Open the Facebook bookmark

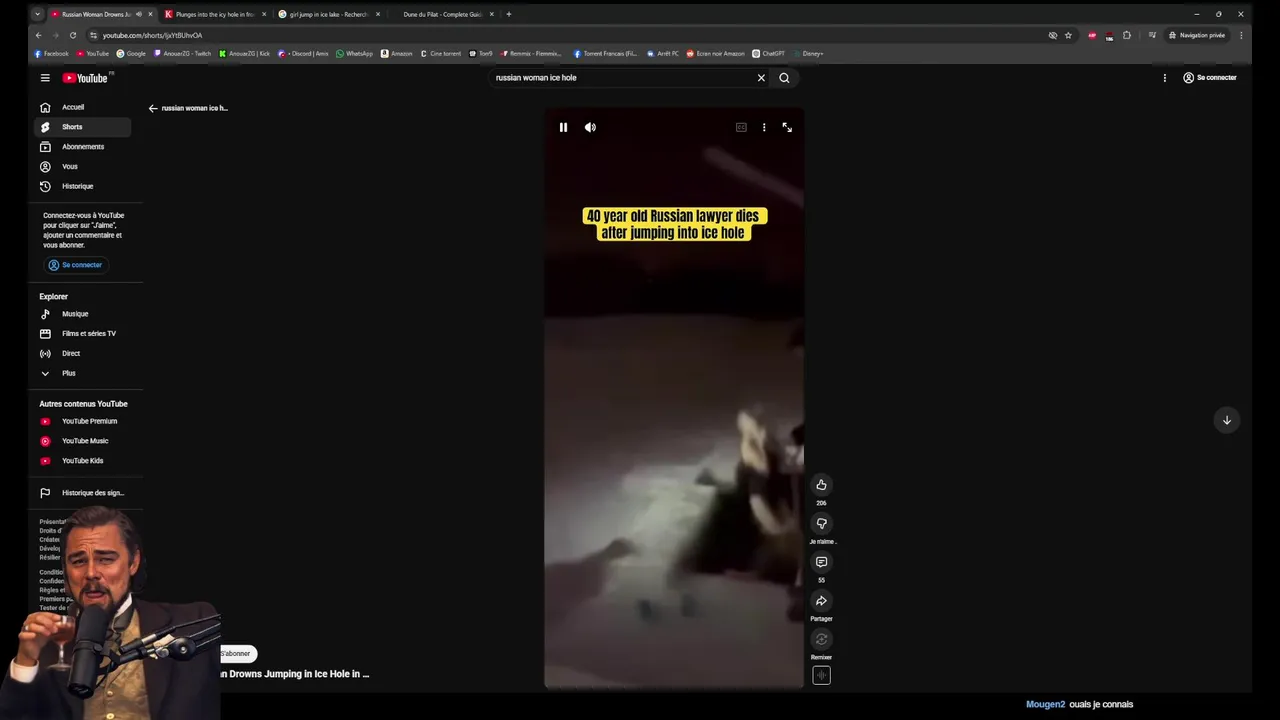tap(52, 54)
